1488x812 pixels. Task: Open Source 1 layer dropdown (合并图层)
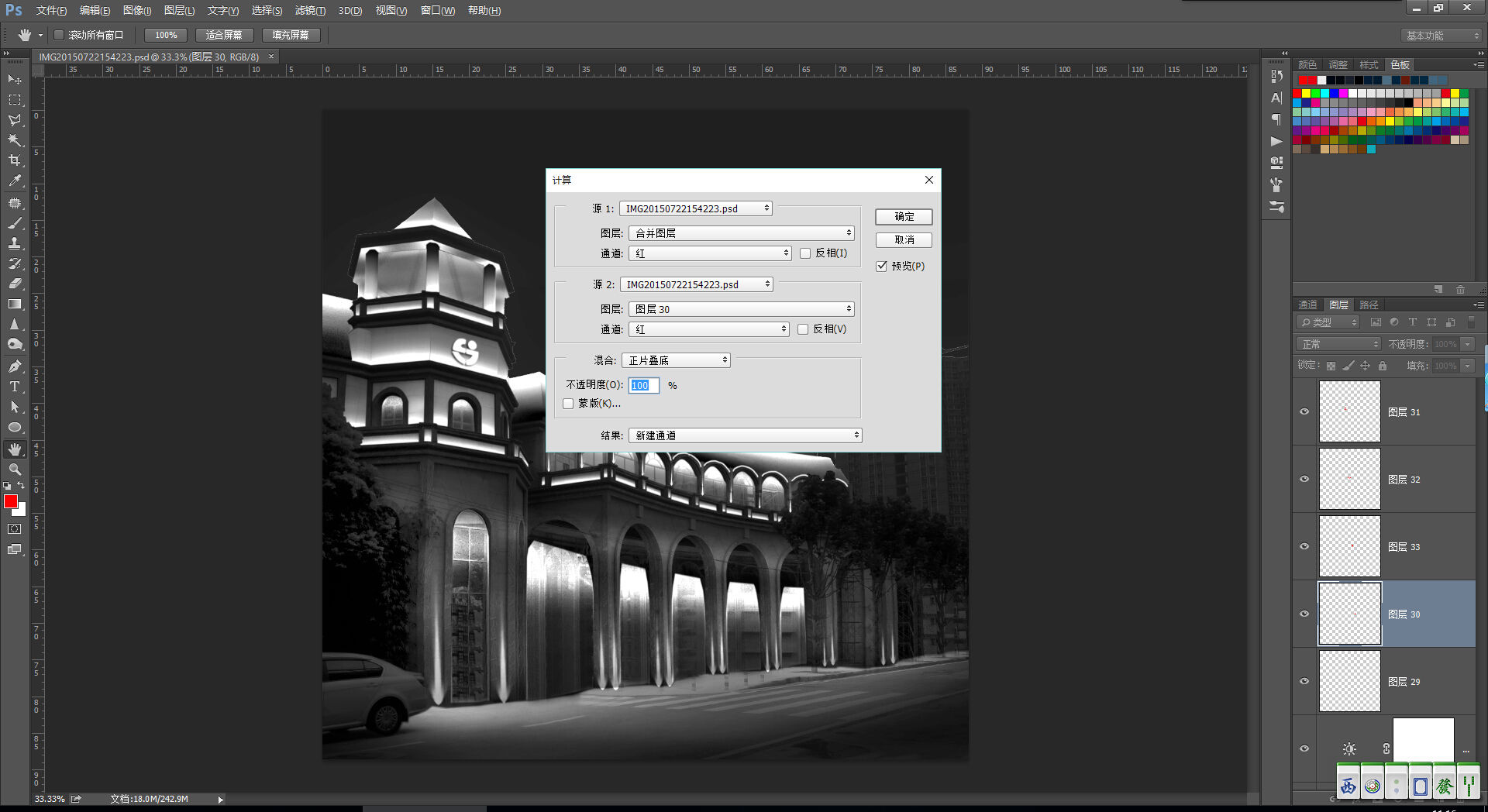[742, 233]
